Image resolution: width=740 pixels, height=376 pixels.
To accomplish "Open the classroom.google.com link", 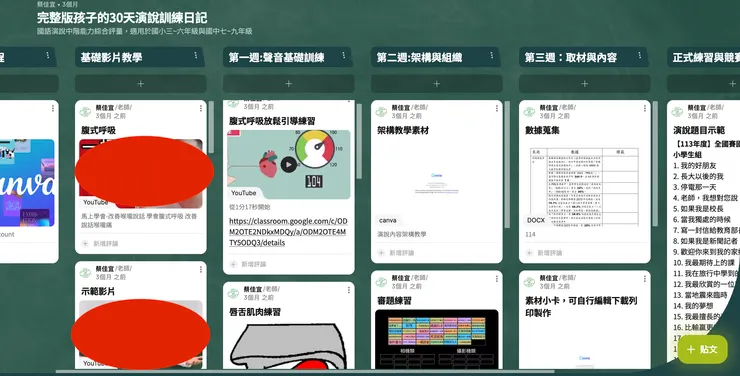I will (x=288, y=232).
